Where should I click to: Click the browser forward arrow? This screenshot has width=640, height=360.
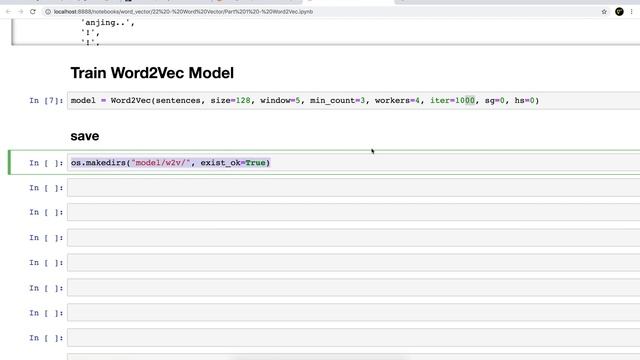20,12
